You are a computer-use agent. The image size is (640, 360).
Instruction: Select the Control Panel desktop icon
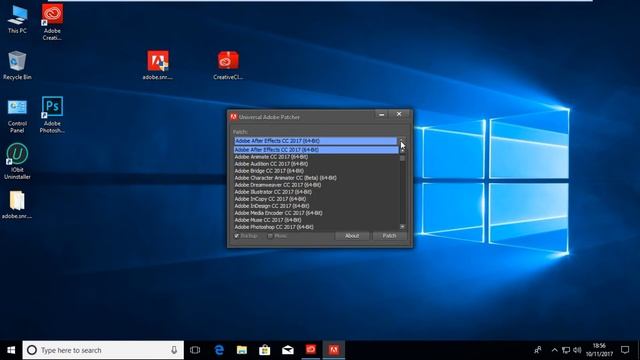(x=17, y=116)
